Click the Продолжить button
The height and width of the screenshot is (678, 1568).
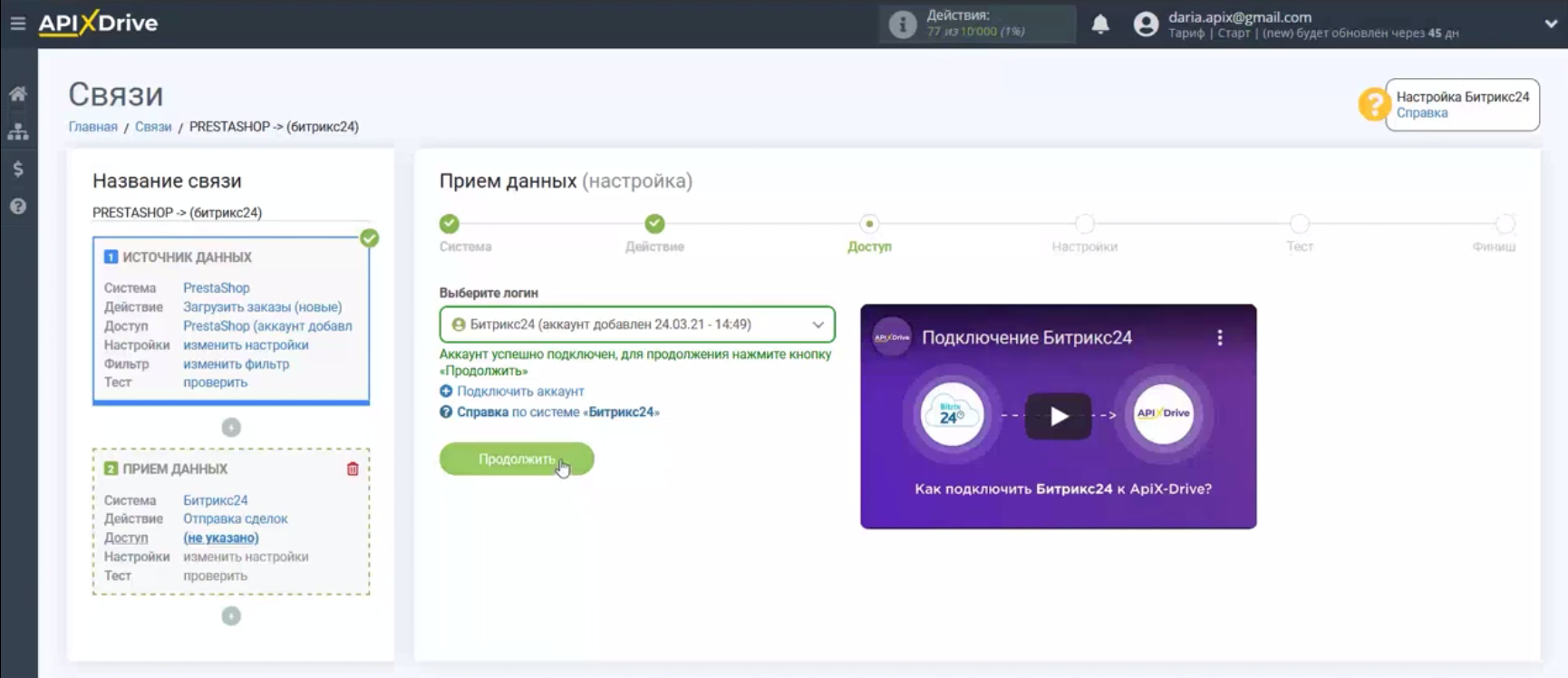(517, 459)
